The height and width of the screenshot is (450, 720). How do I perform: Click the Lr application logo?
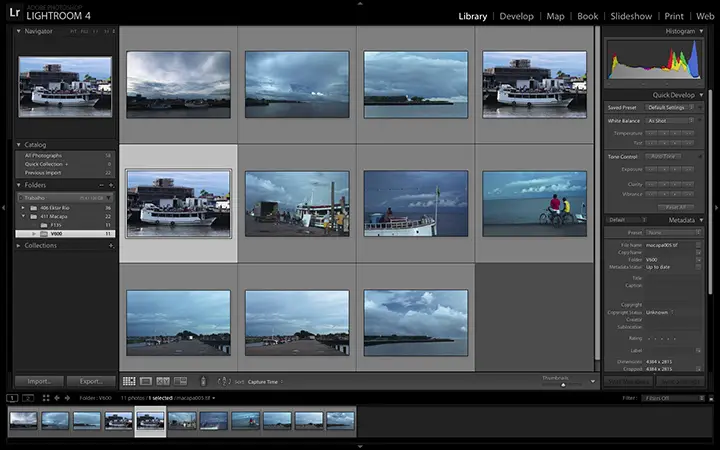pos(14,12)
